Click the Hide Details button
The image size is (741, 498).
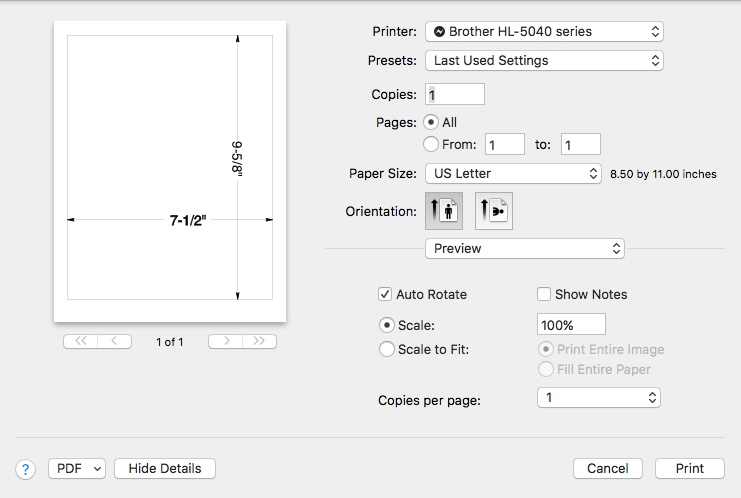tap(165, 468)
